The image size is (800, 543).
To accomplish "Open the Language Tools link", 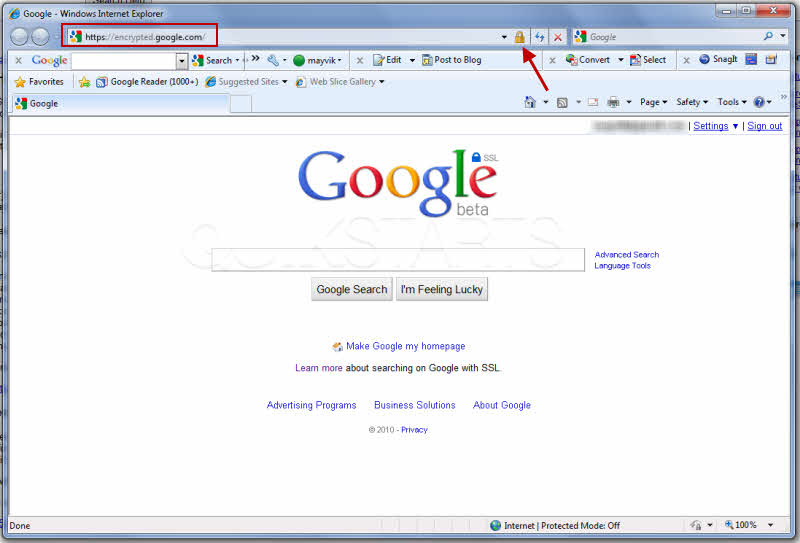I will 622,265.
